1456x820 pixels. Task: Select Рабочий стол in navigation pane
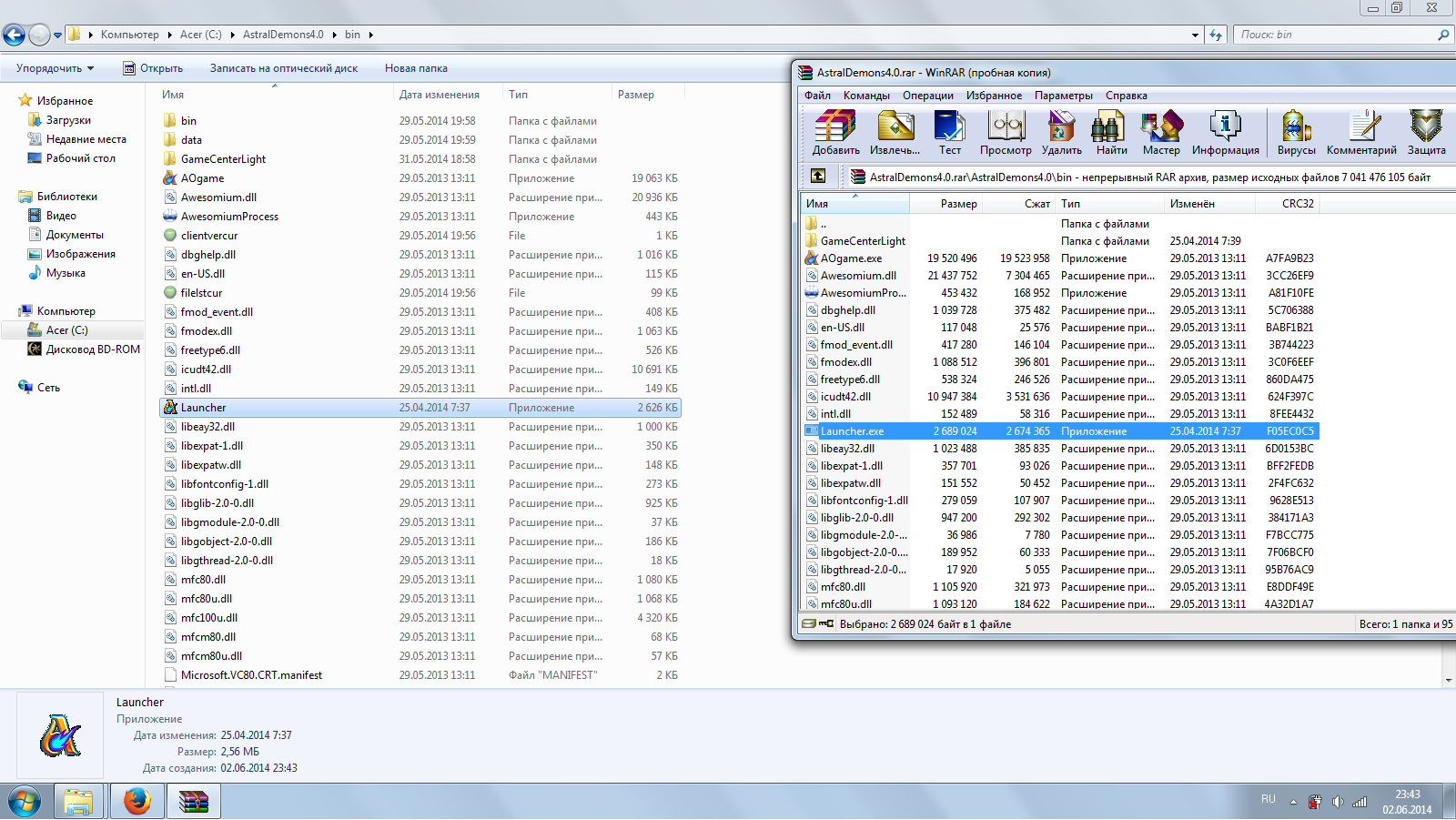click(80, 158)
